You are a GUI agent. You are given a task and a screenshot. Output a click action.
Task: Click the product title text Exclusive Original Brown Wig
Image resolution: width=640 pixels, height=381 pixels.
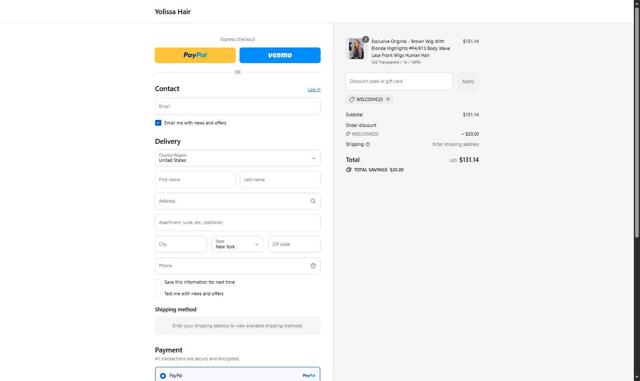point(411,48)
